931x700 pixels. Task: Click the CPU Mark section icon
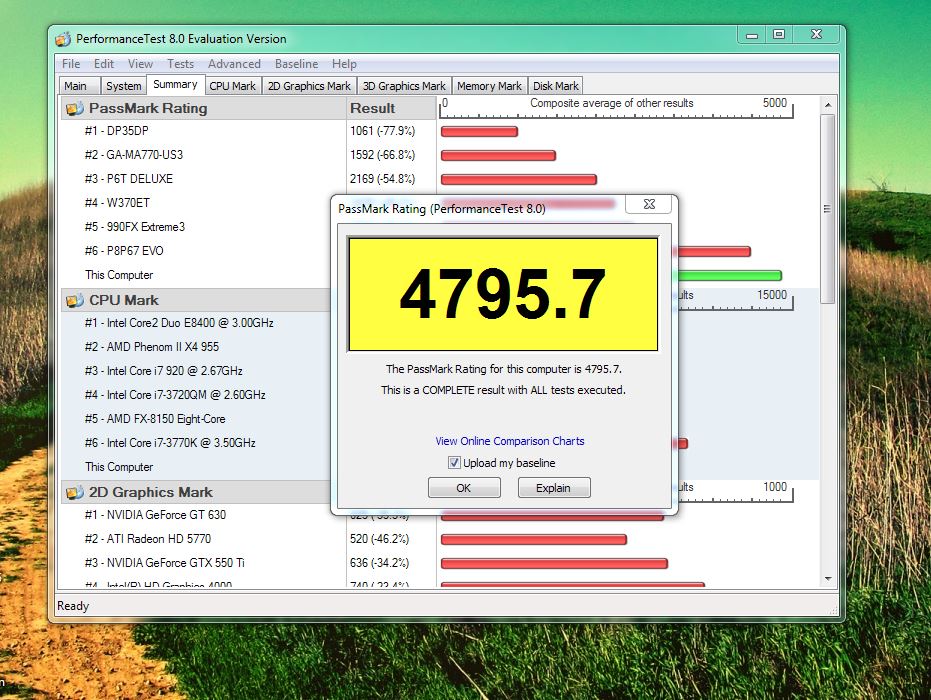(74, 300)
